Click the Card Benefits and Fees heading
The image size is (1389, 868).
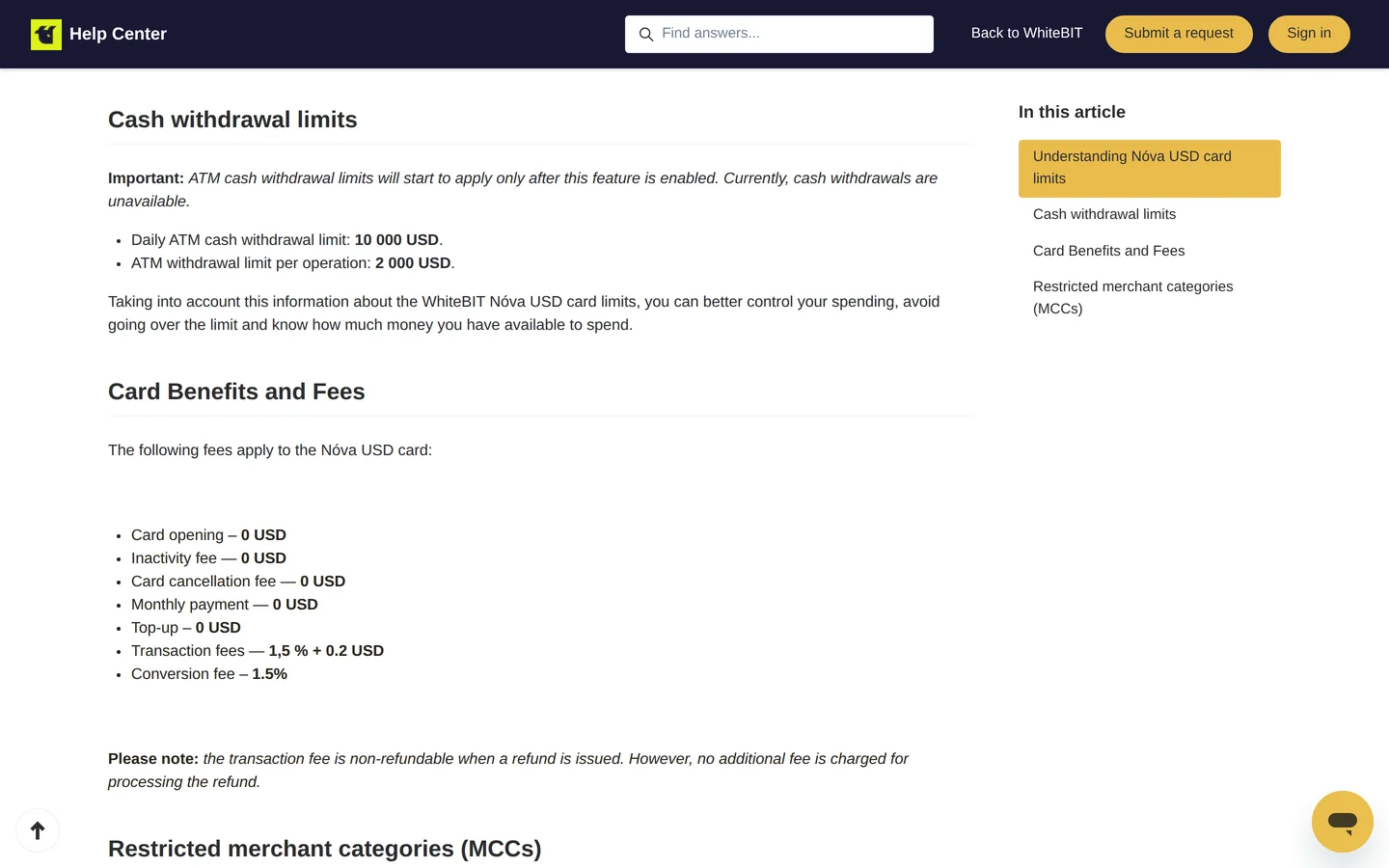[236, 392]
